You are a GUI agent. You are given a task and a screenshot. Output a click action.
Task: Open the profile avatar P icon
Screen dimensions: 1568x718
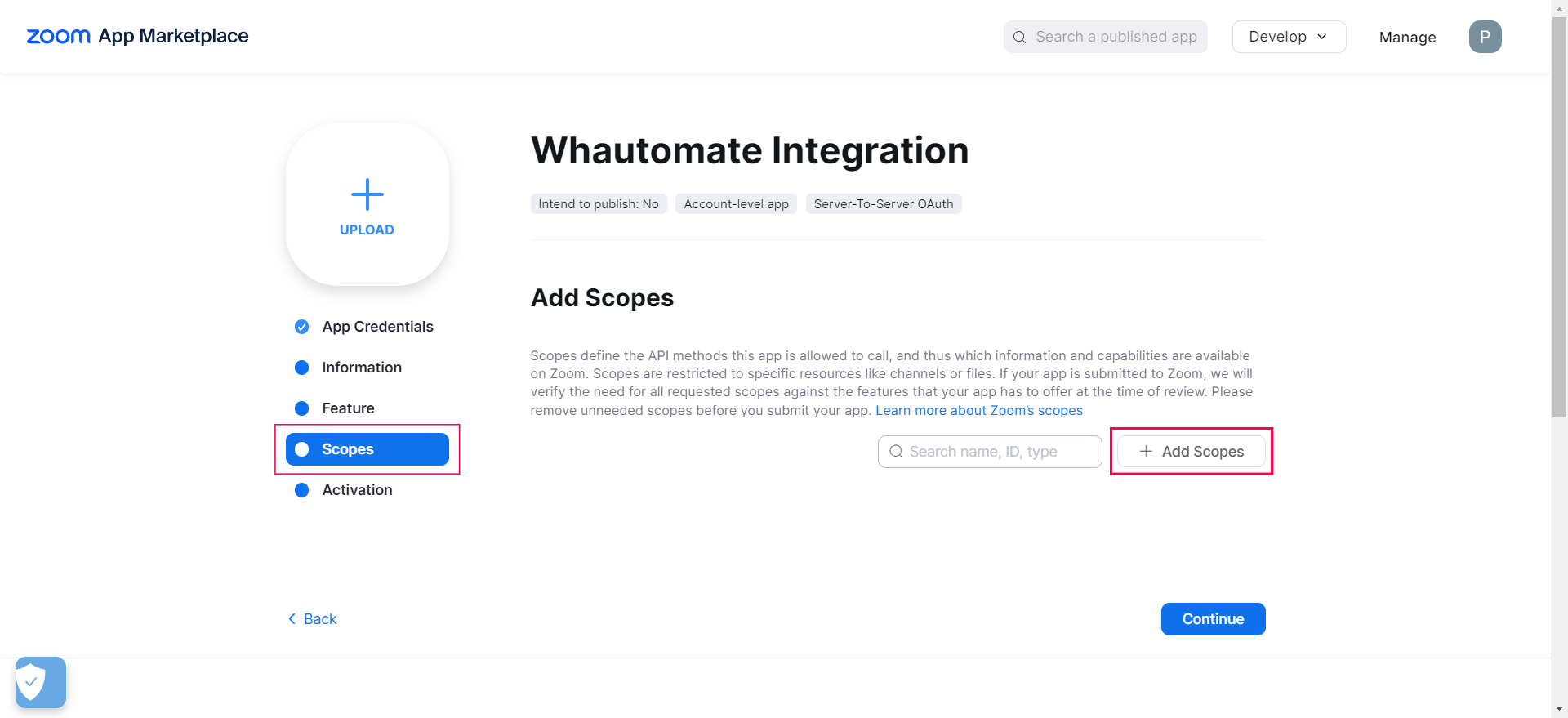[x=1485, y=37]
